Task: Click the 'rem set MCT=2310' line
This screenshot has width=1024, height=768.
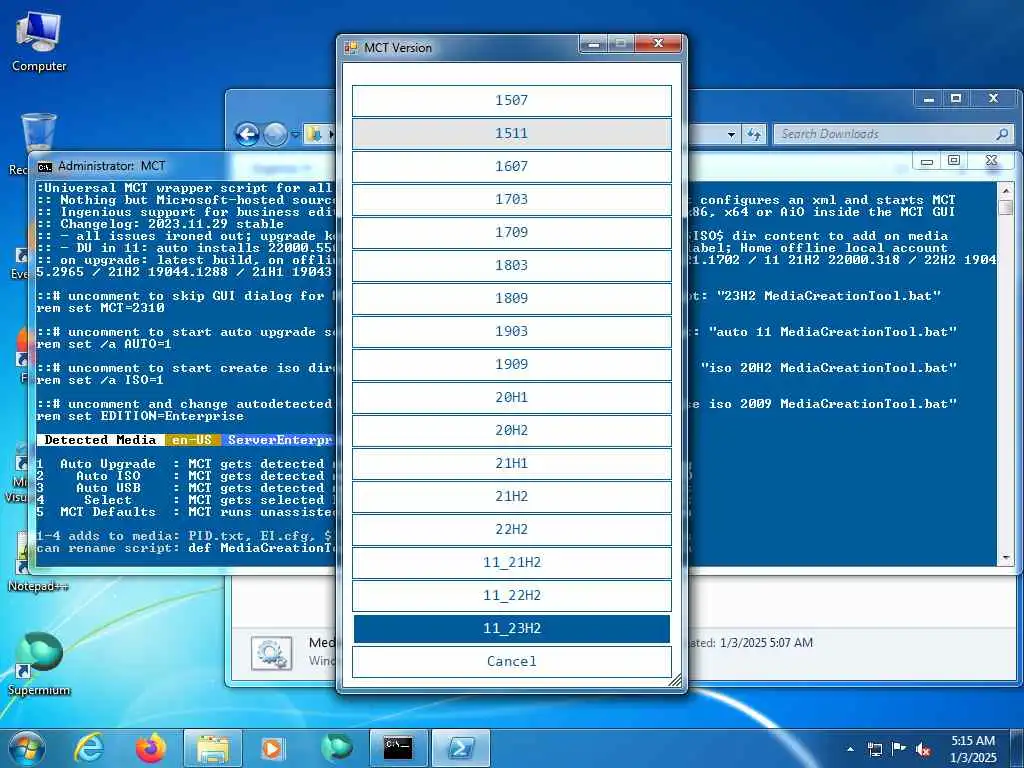Action: click(101, 308)
